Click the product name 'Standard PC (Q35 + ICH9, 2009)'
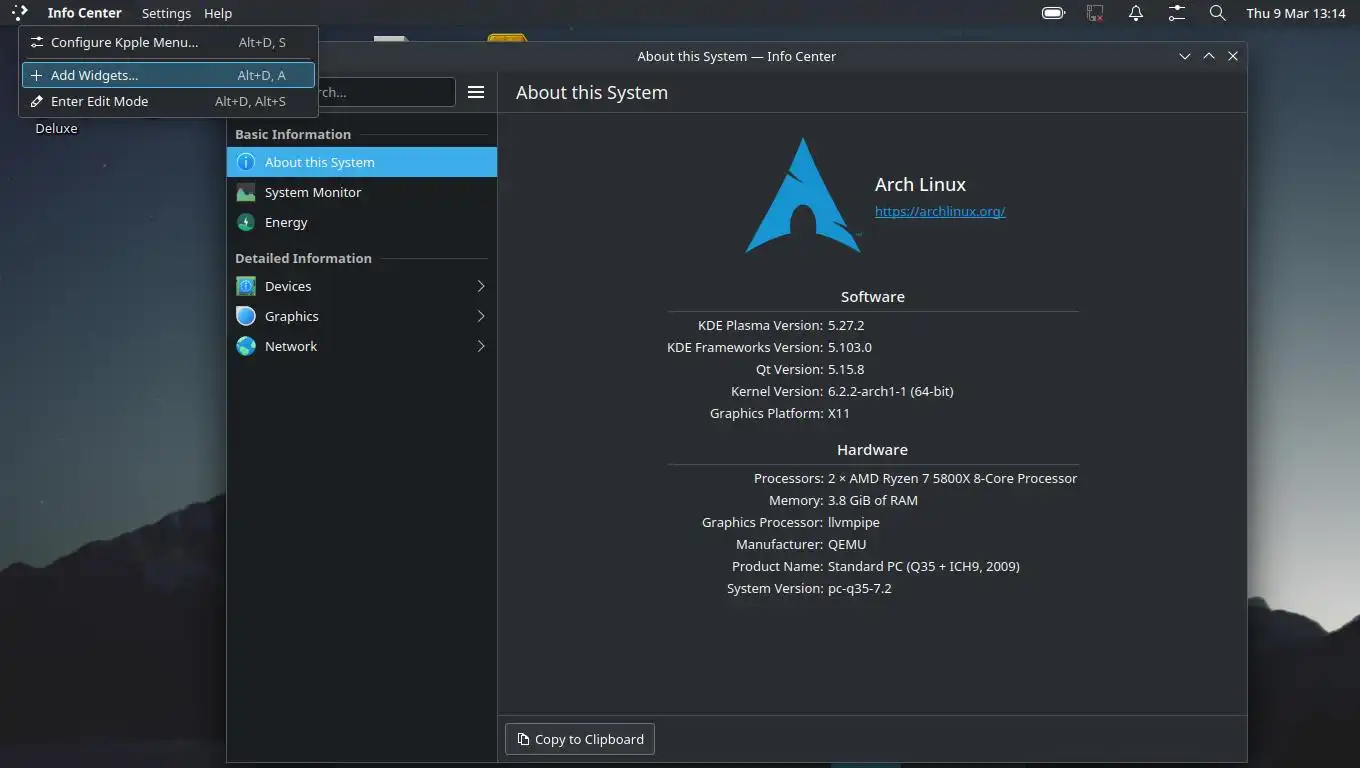 coord(924,566)
